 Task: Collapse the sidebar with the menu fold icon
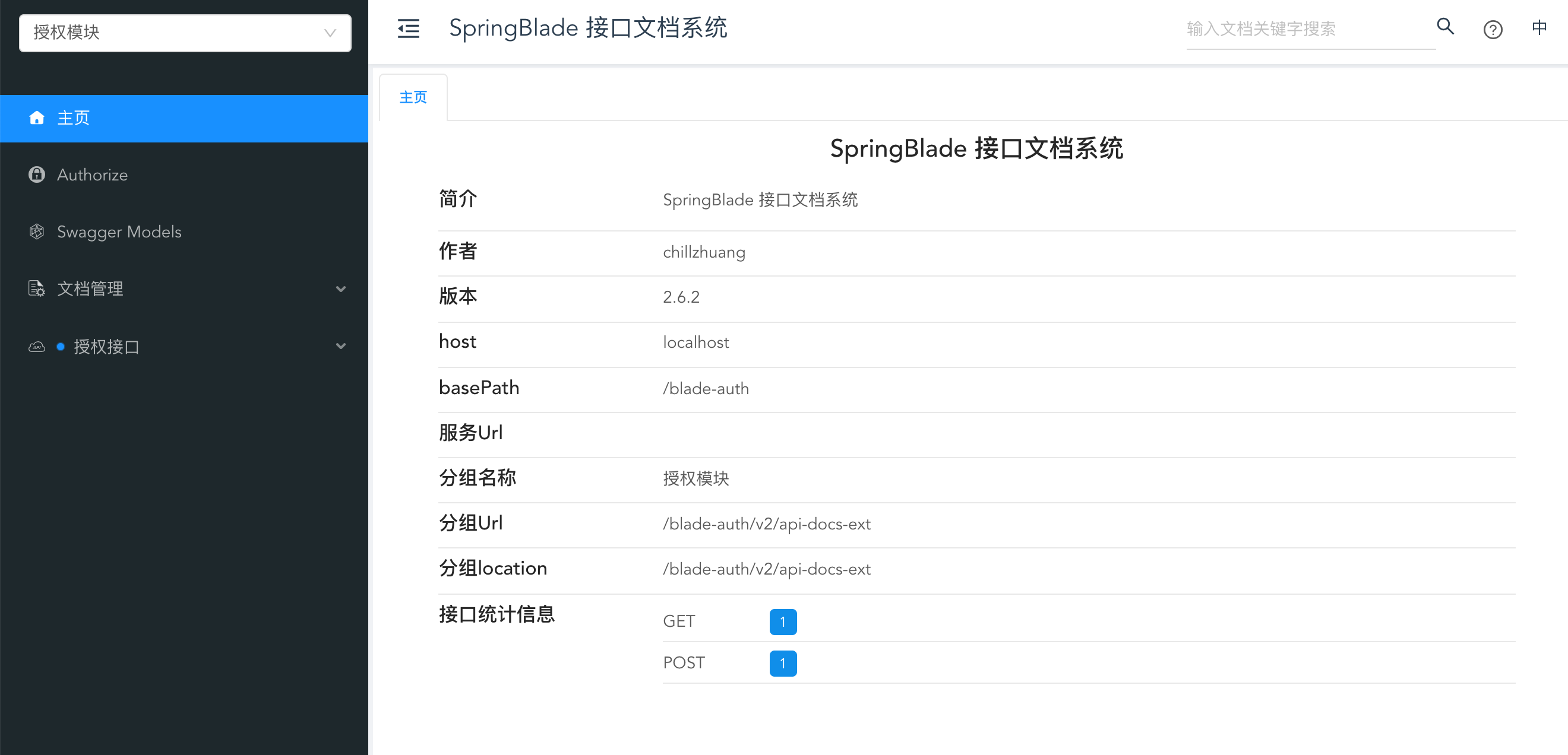pyautogui.click(x=409, y=28)
